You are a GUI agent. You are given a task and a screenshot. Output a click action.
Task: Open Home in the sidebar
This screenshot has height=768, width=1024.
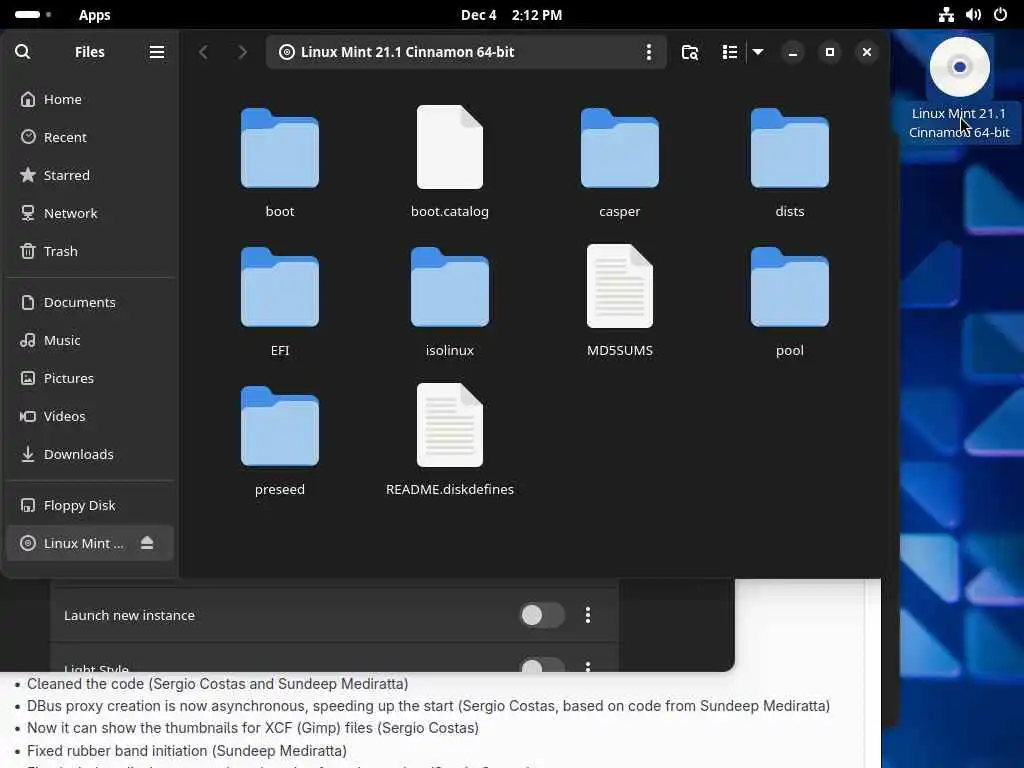coord(90,99)
